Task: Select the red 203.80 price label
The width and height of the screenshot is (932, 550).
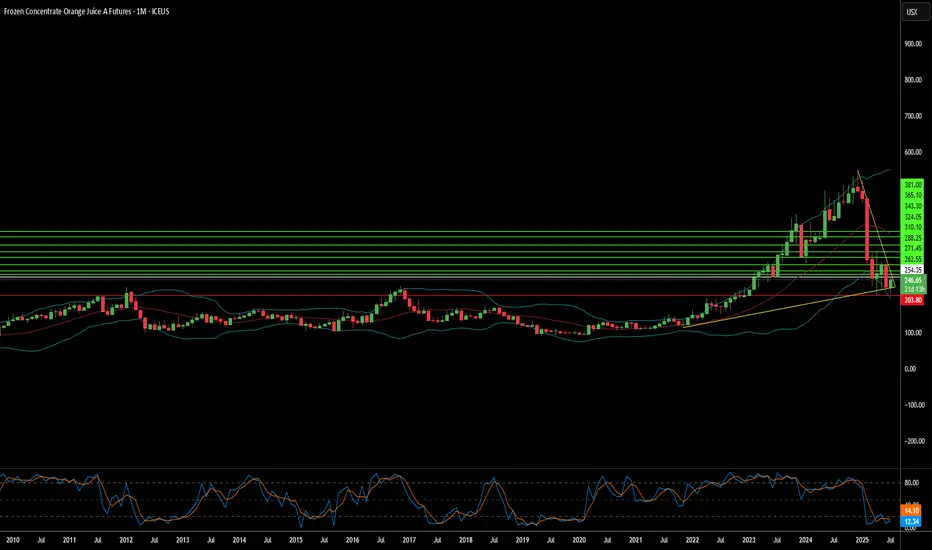Action: 912,300
